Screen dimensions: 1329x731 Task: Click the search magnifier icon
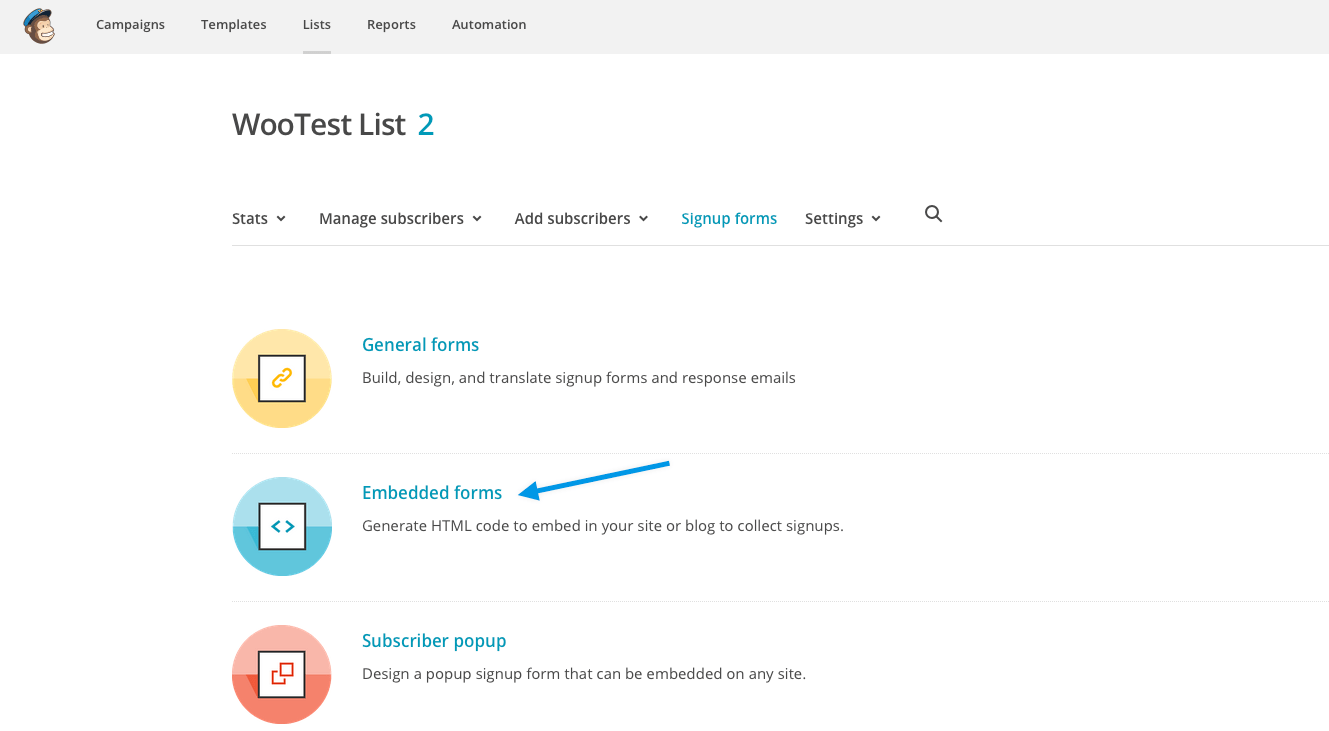click(x=933, y=214)
